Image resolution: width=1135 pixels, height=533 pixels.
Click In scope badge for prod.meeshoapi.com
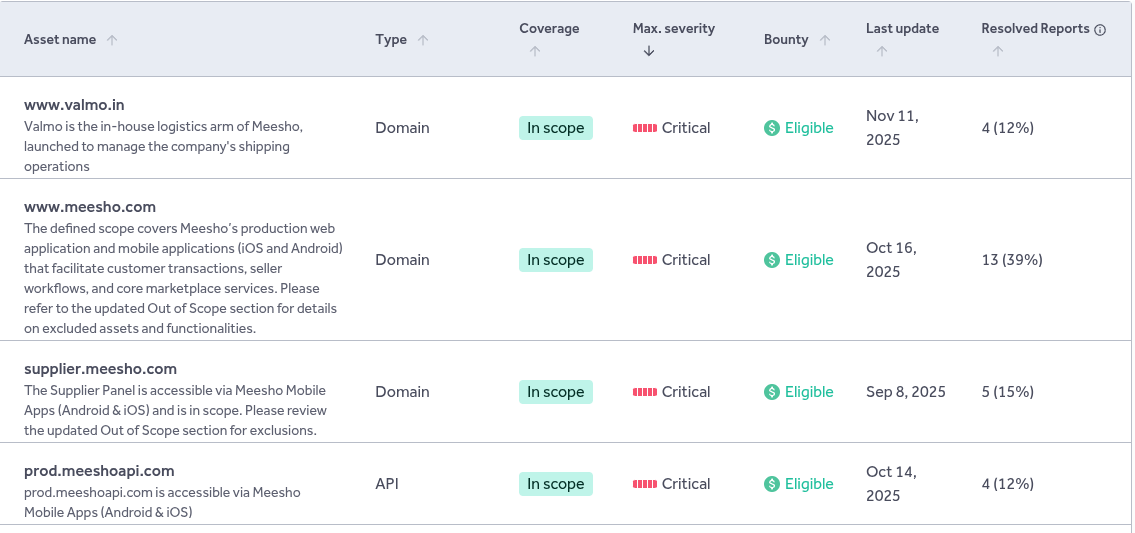click(556, 484)
